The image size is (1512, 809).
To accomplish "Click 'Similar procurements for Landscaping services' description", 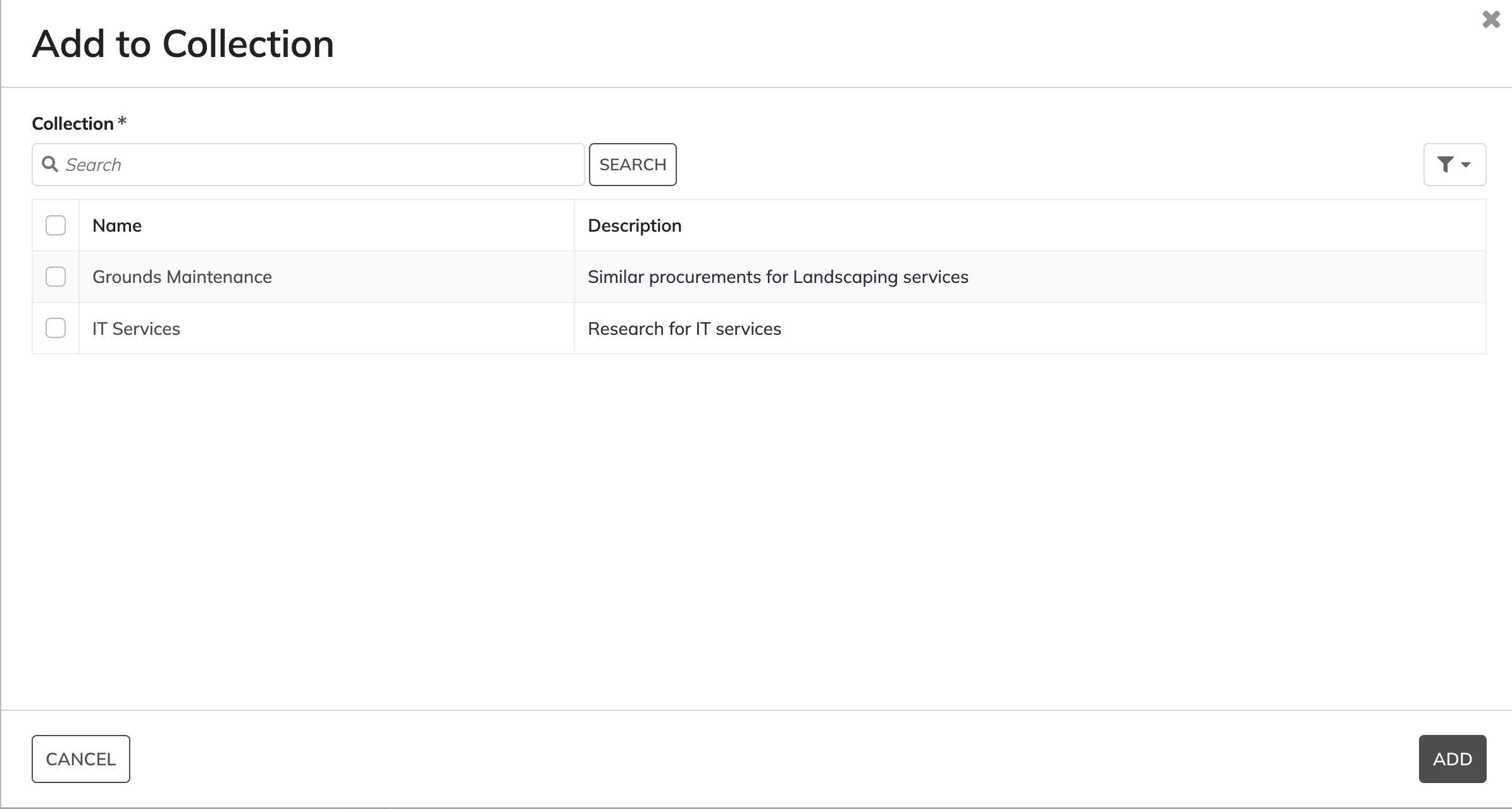I will click(778, 277).
